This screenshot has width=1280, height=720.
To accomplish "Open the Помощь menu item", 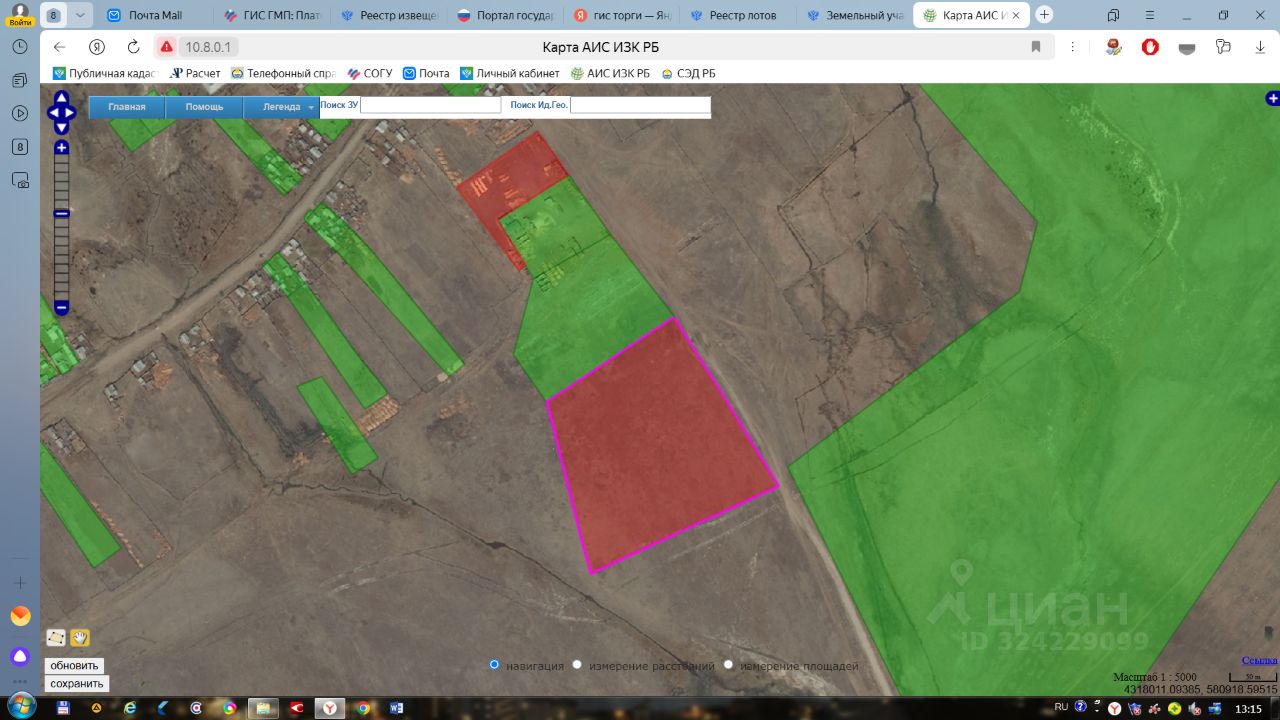I will (x=204, y=107).
